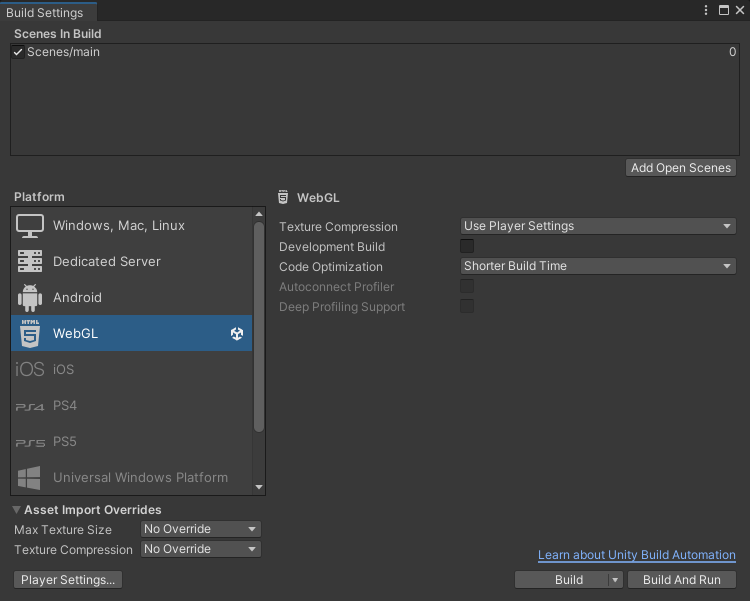Click the platform list scroll up arrow
This screenshot has height=601, width=750.
[x=259, y=214]
